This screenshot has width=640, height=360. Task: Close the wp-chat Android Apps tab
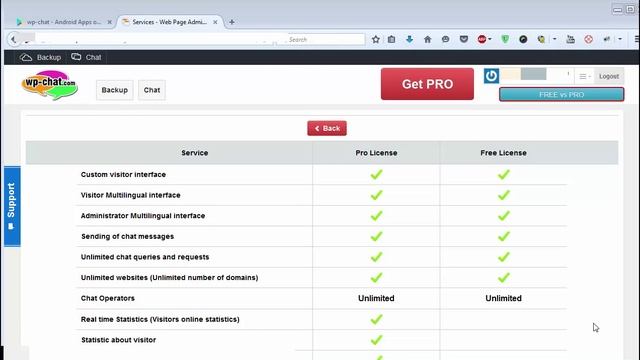pyautogui.click(x=109, y=22)
